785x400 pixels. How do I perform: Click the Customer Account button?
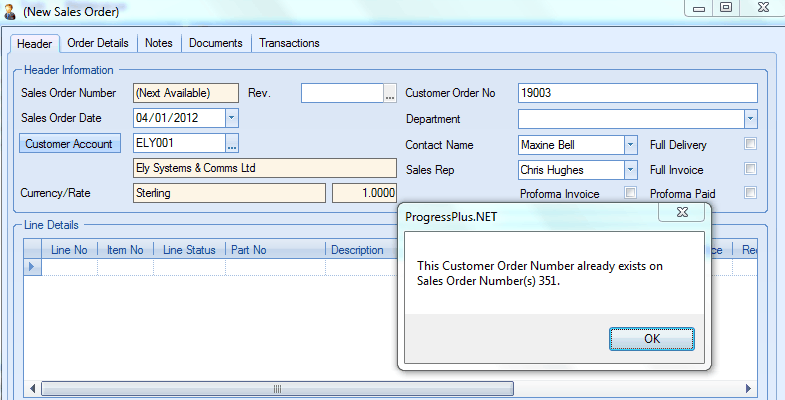pyautogui.click(x=69, y=144)
